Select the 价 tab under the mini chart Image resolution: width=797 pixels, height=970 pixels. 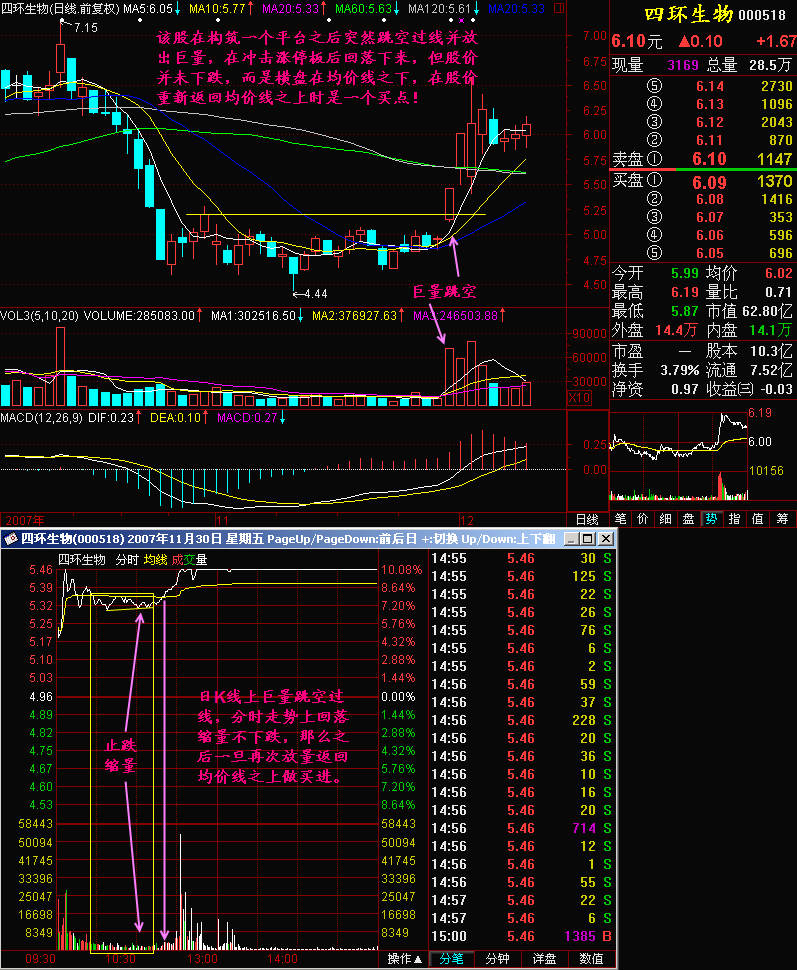click(x=643, y=518)
